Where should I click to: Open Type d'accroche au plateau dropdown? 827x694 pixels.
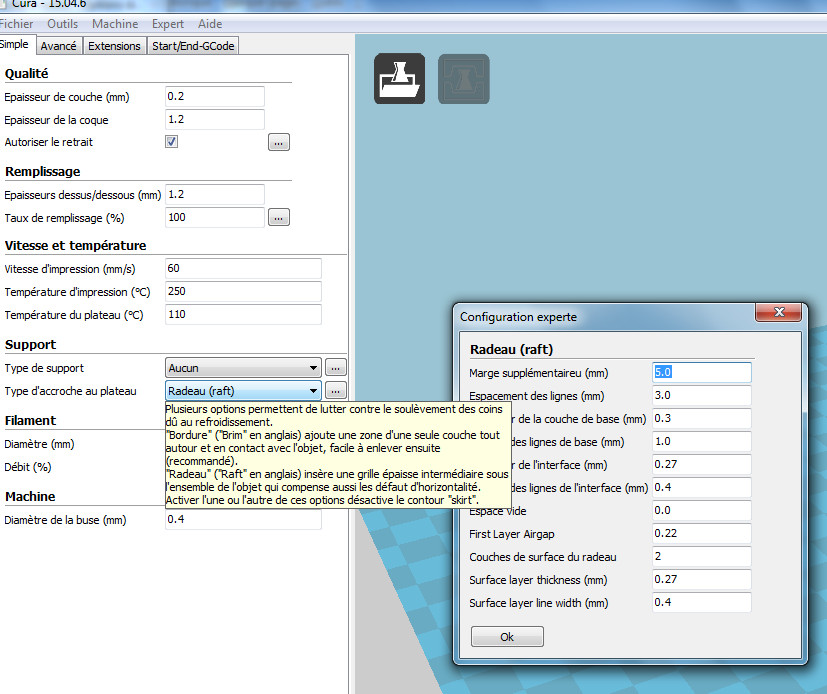243,391
